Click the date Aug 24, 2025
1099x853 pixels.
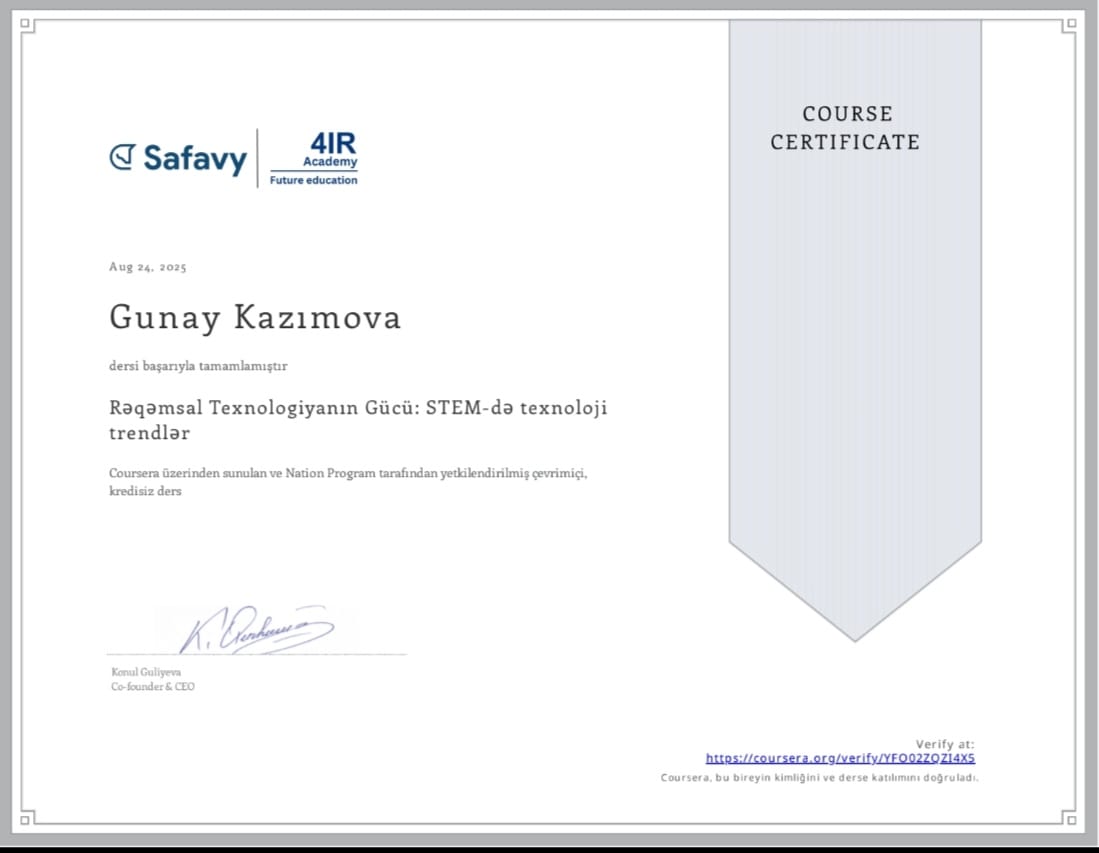148,267
